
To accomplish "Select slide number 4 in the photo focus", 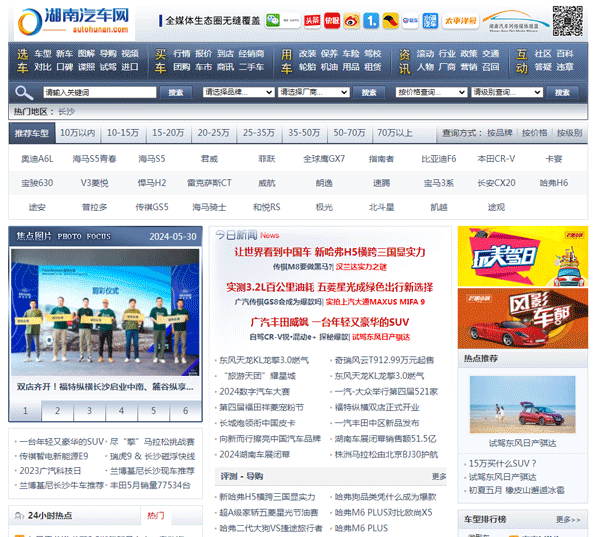I will click(121, 411).
